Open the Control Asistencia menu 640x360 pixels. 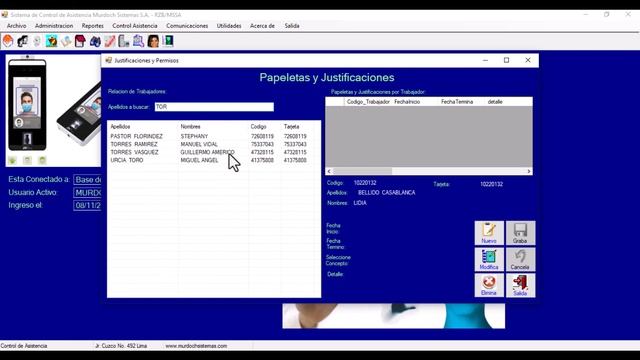click(x=135, y=26)
